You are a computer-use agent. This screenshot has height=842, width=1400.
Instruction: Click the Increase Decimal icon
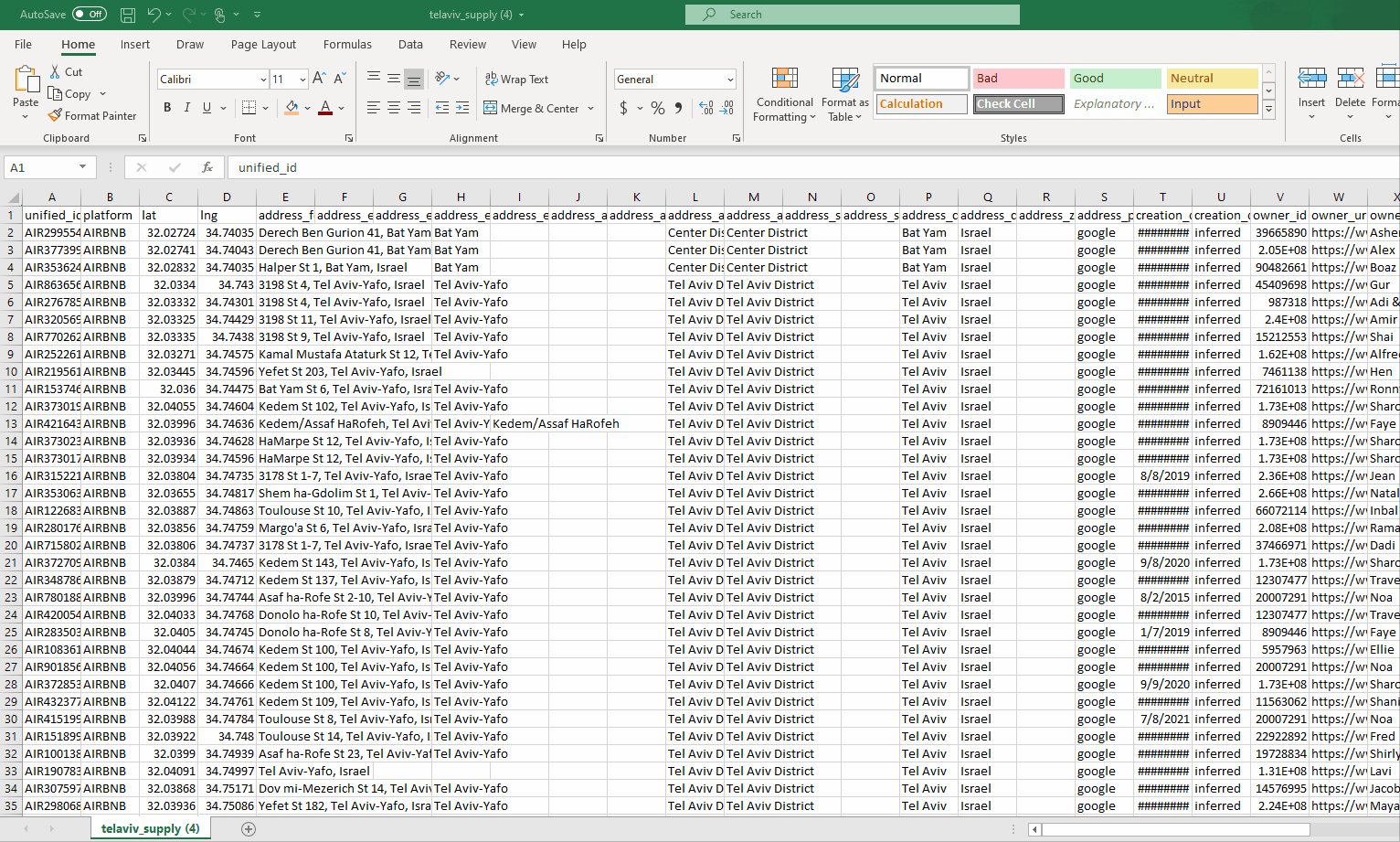(706, 108)
